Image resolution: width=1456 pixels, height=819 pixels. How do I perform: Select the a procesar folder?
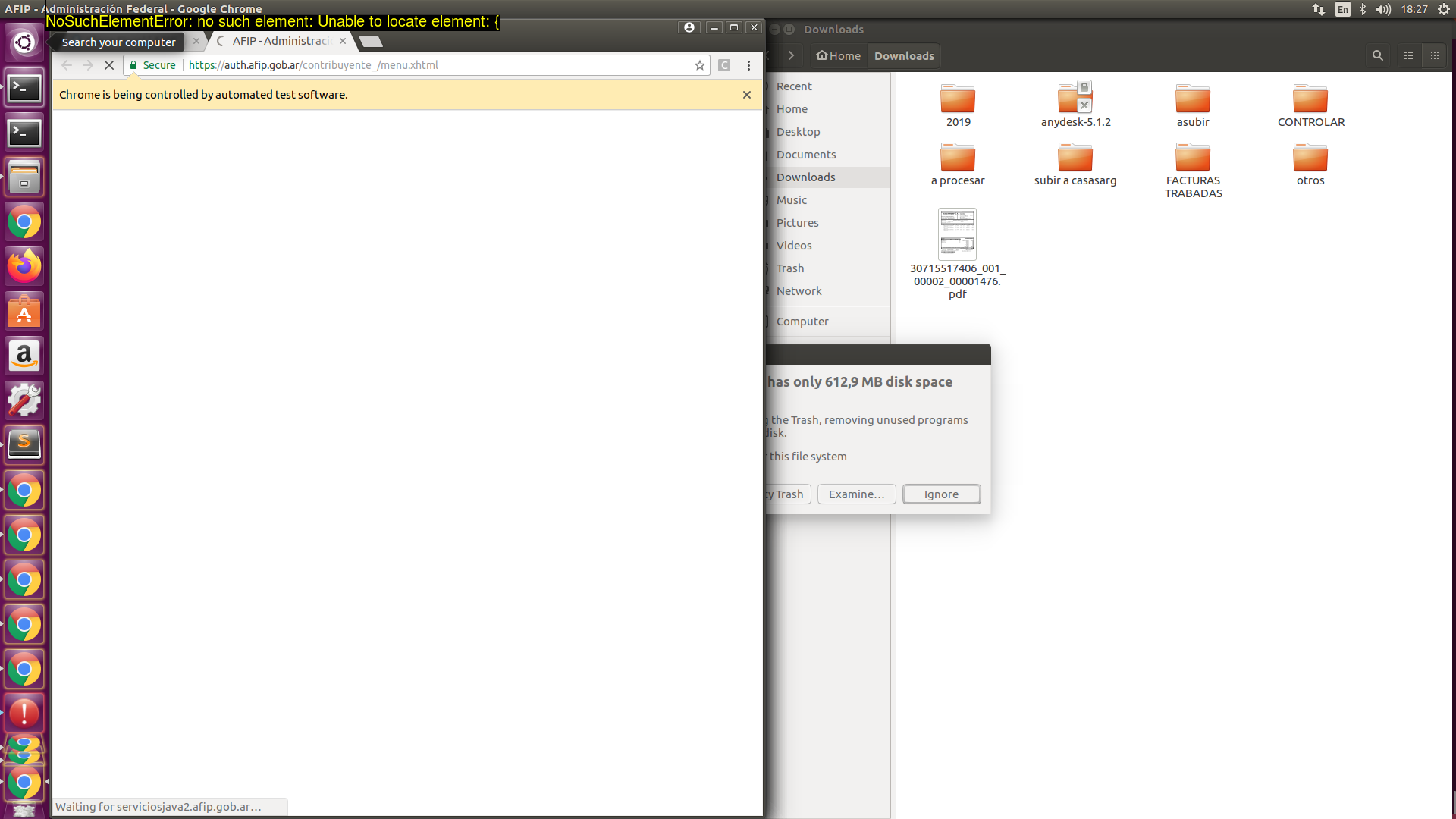coord(958,164)
